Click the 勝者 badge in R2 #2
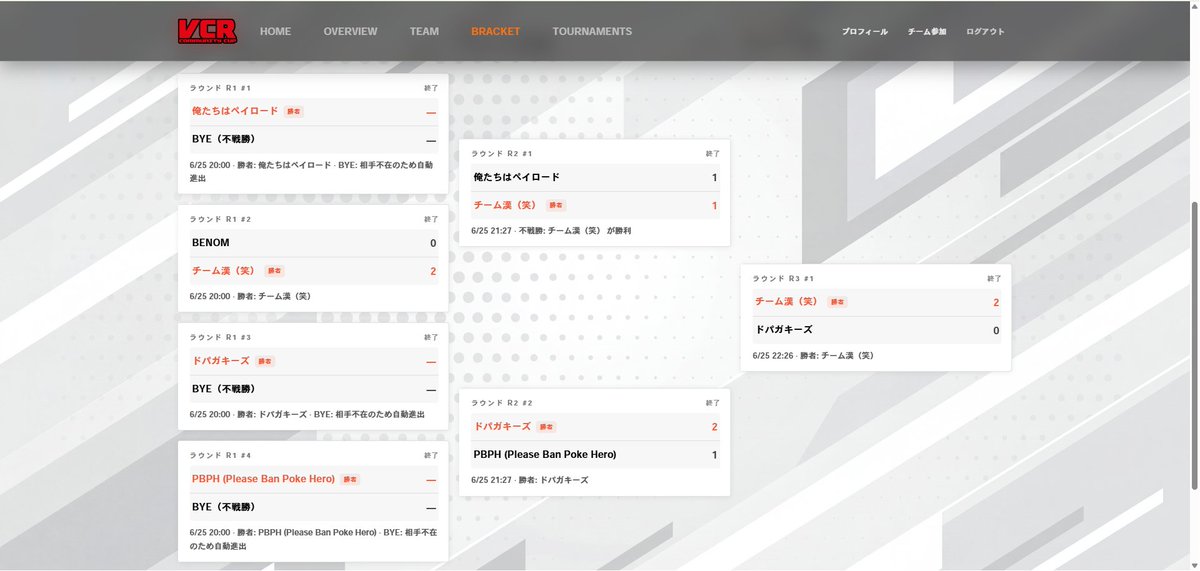 [x=547, y=427]
